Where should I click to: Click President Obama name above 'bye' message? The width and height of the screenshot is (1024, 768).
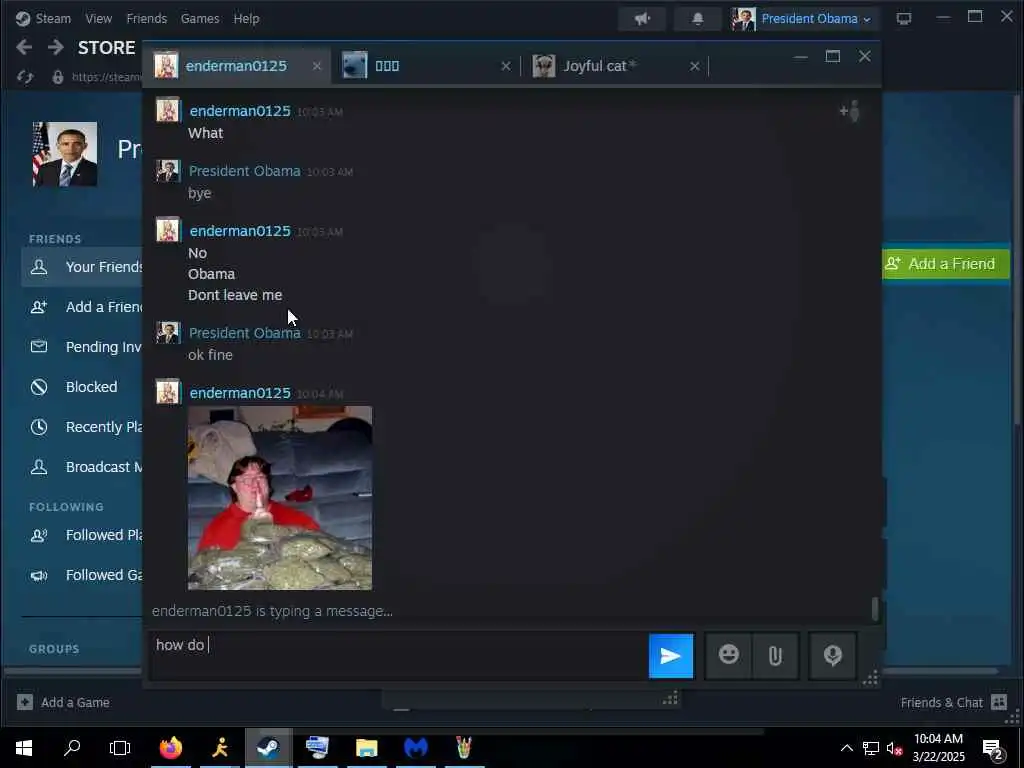click(245, 171)
